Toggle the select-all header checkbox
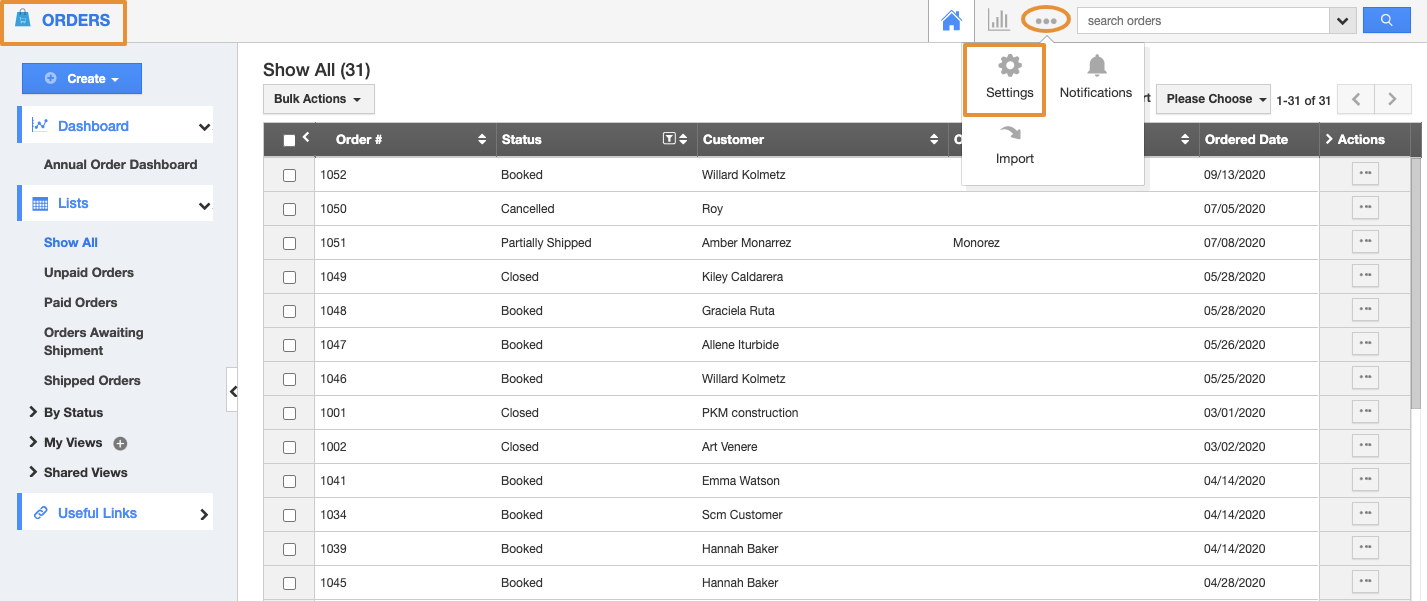 [x=290, y=141]
